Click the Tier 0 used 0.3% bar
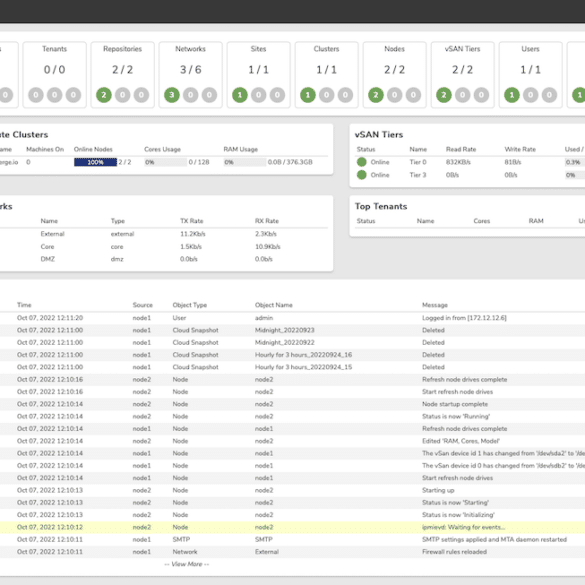The height and width of the screenshot is (585, 585). (575, 162)
